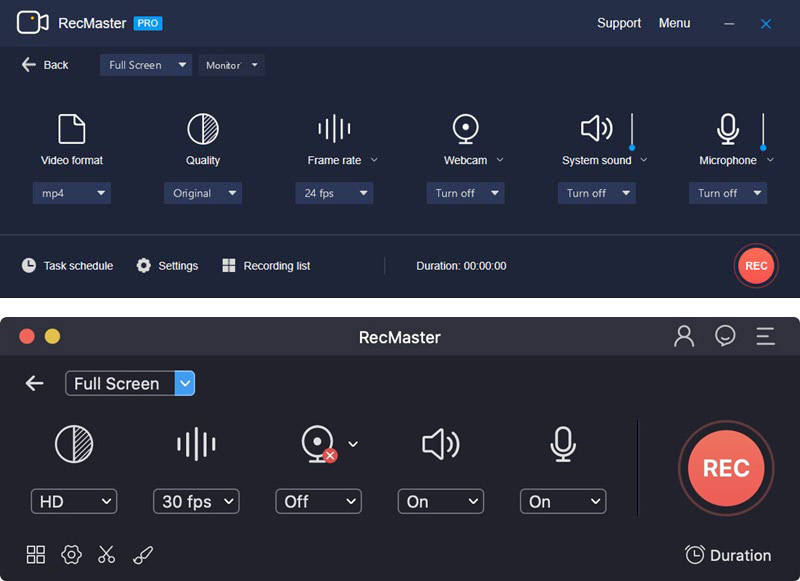This screenshot has width=800, height=581.
Task: Open the 24 fps dropdown
Action: click(334, 193)
